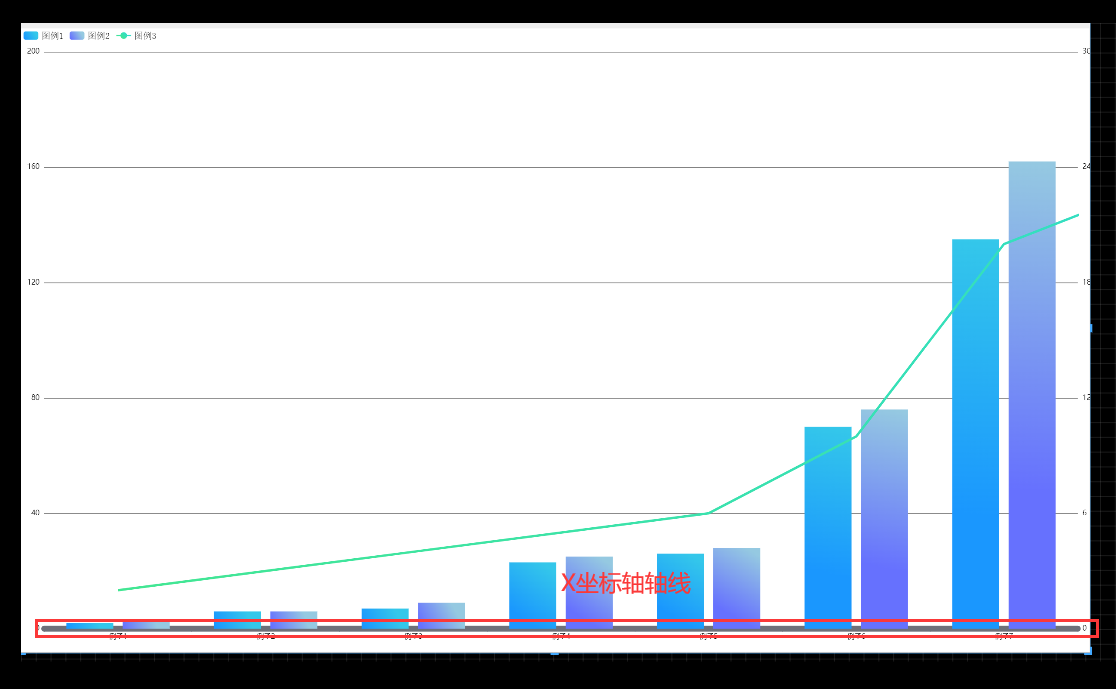Click the 图例2 purple legend icon
This screenshot has height=689, width=1116.
[77, 36]
